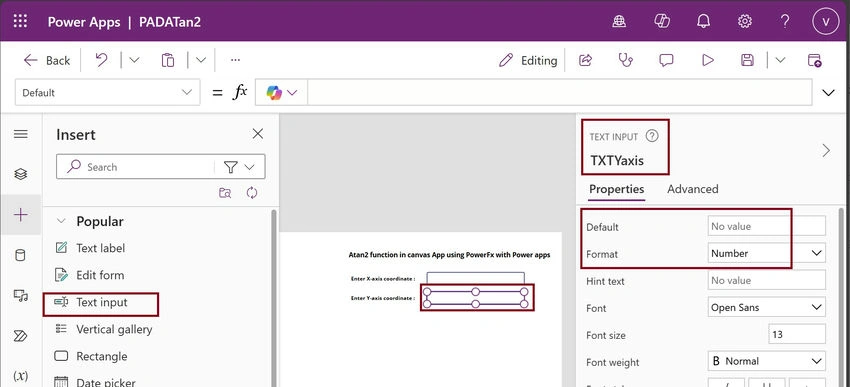850x387 pixels.
Task: Close the Insert pane
Action: 258,134
